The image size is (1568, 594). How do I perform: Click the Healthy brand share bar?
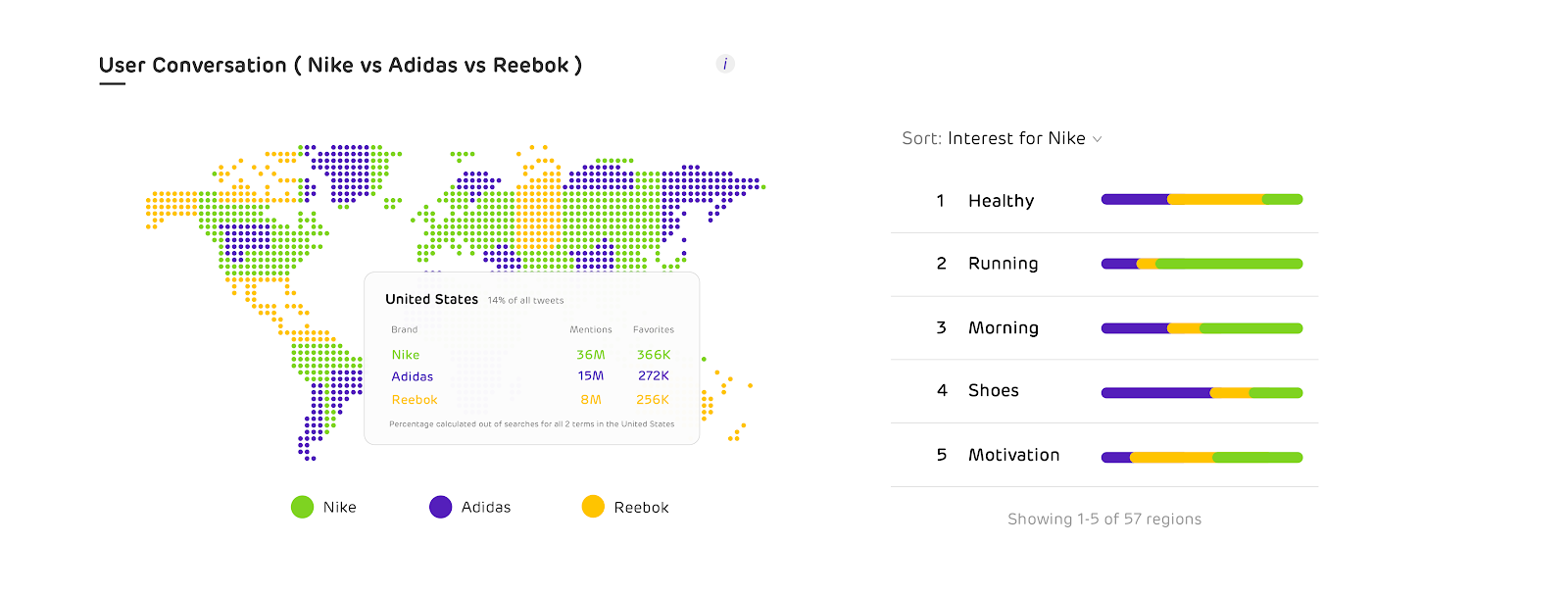point(1201,200)
